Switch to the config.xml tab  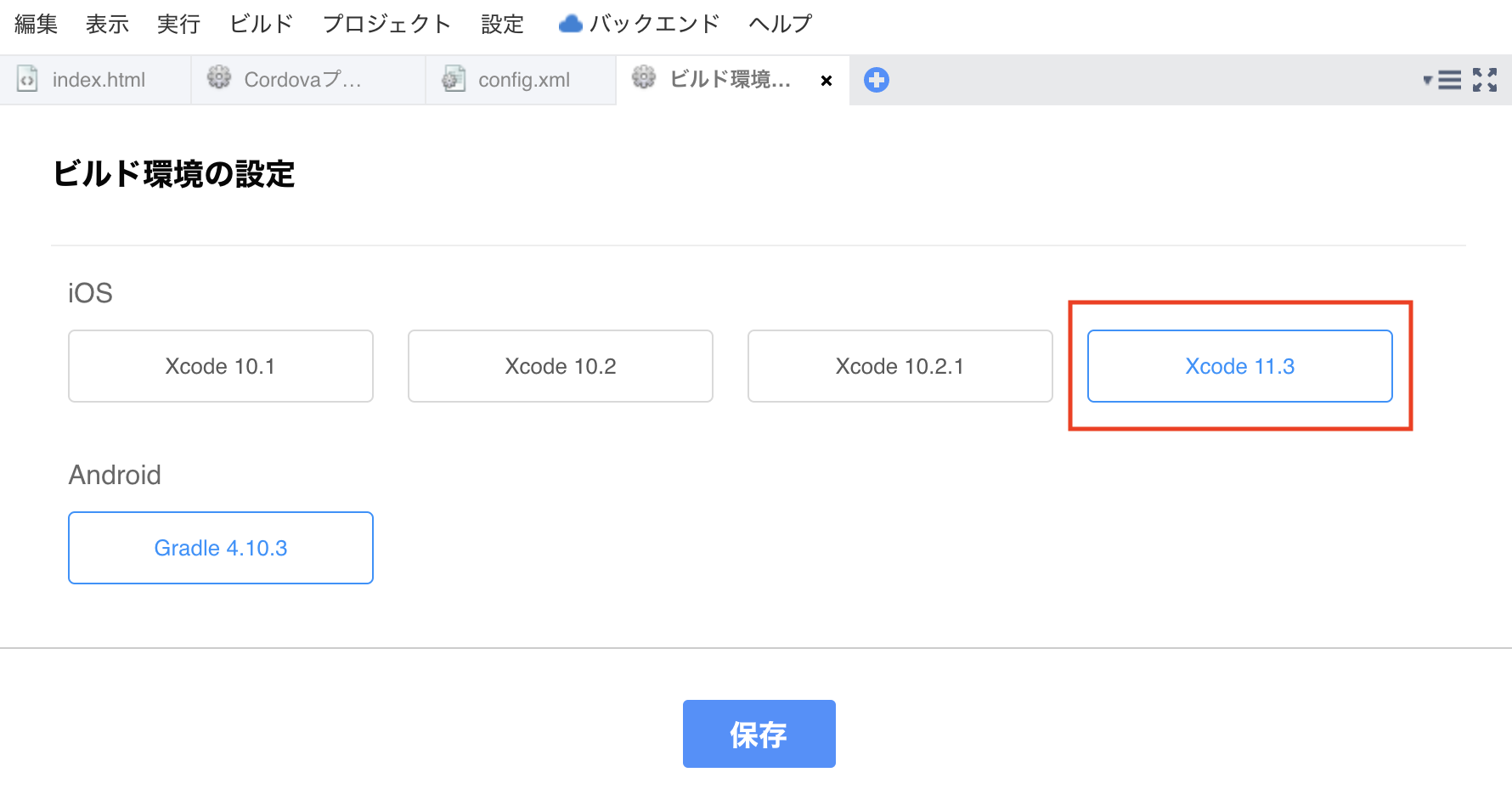521,80
